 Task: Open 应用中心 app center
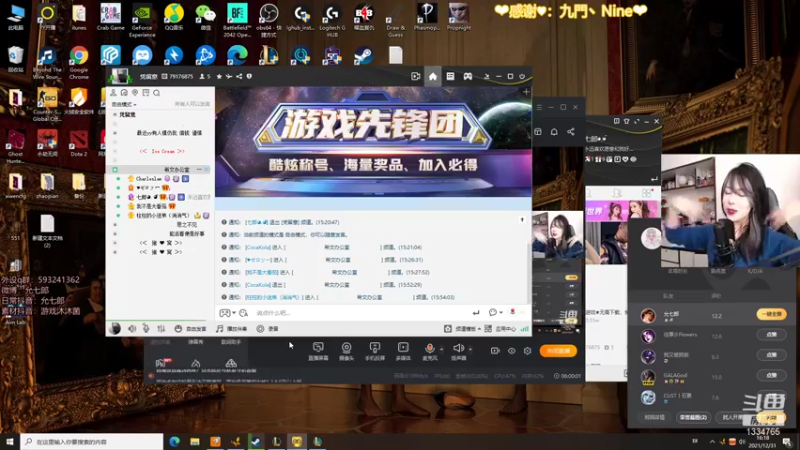coord(501,329)
